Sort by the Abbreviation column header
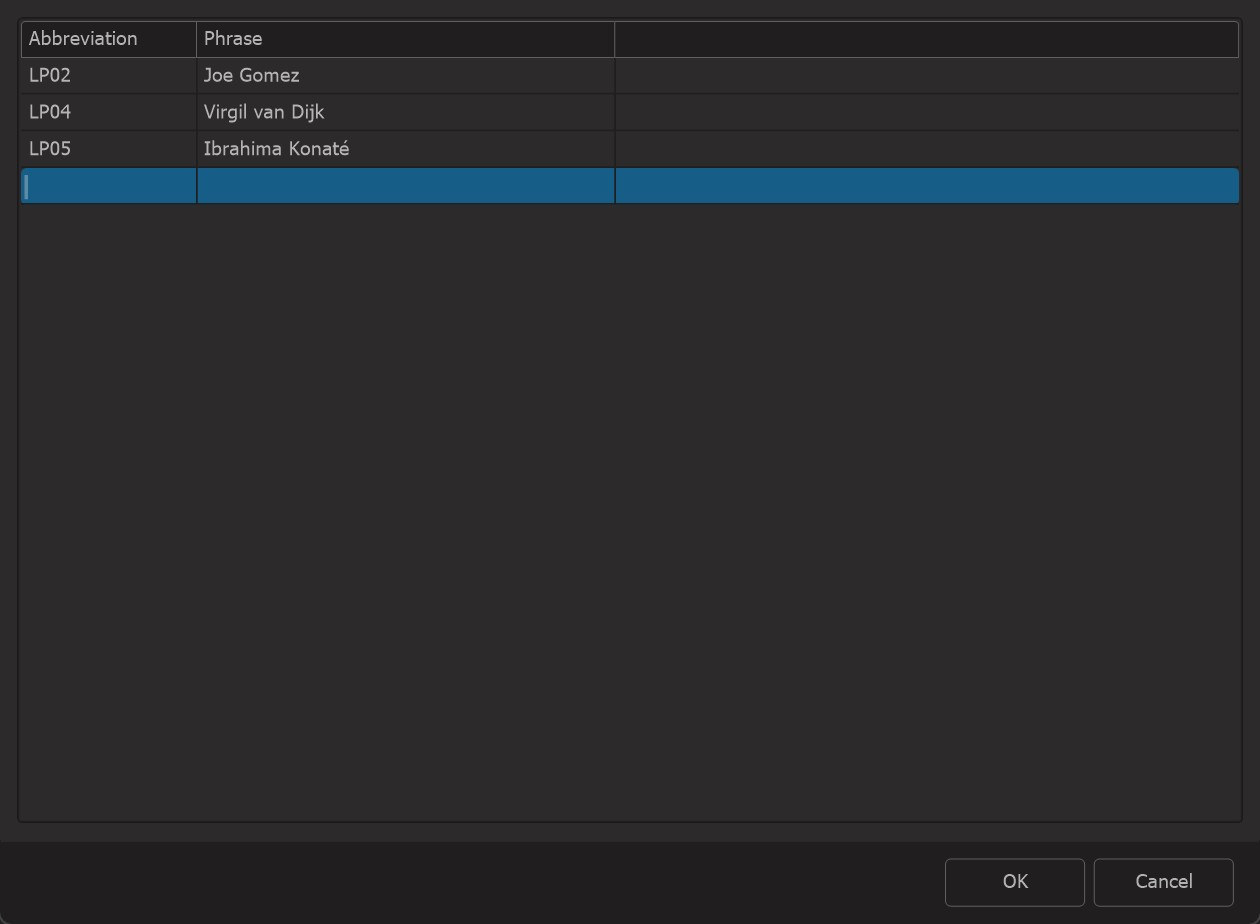The height and width of the screenshot is (924, 1260). 109,39
